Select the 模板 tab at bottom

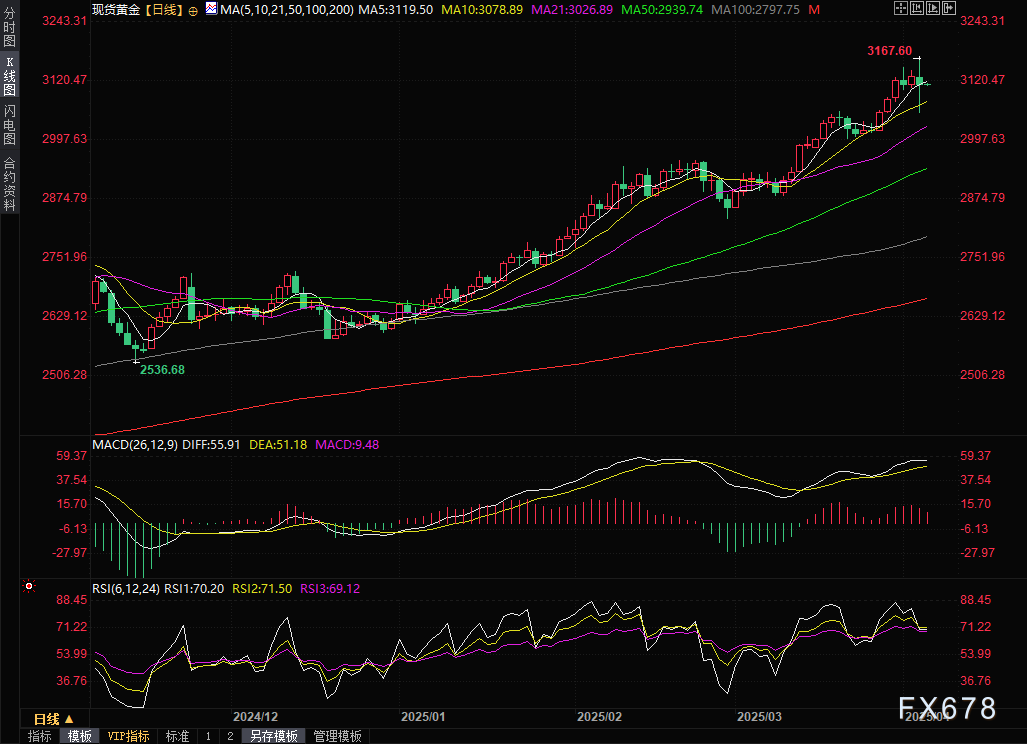point(79,736)
